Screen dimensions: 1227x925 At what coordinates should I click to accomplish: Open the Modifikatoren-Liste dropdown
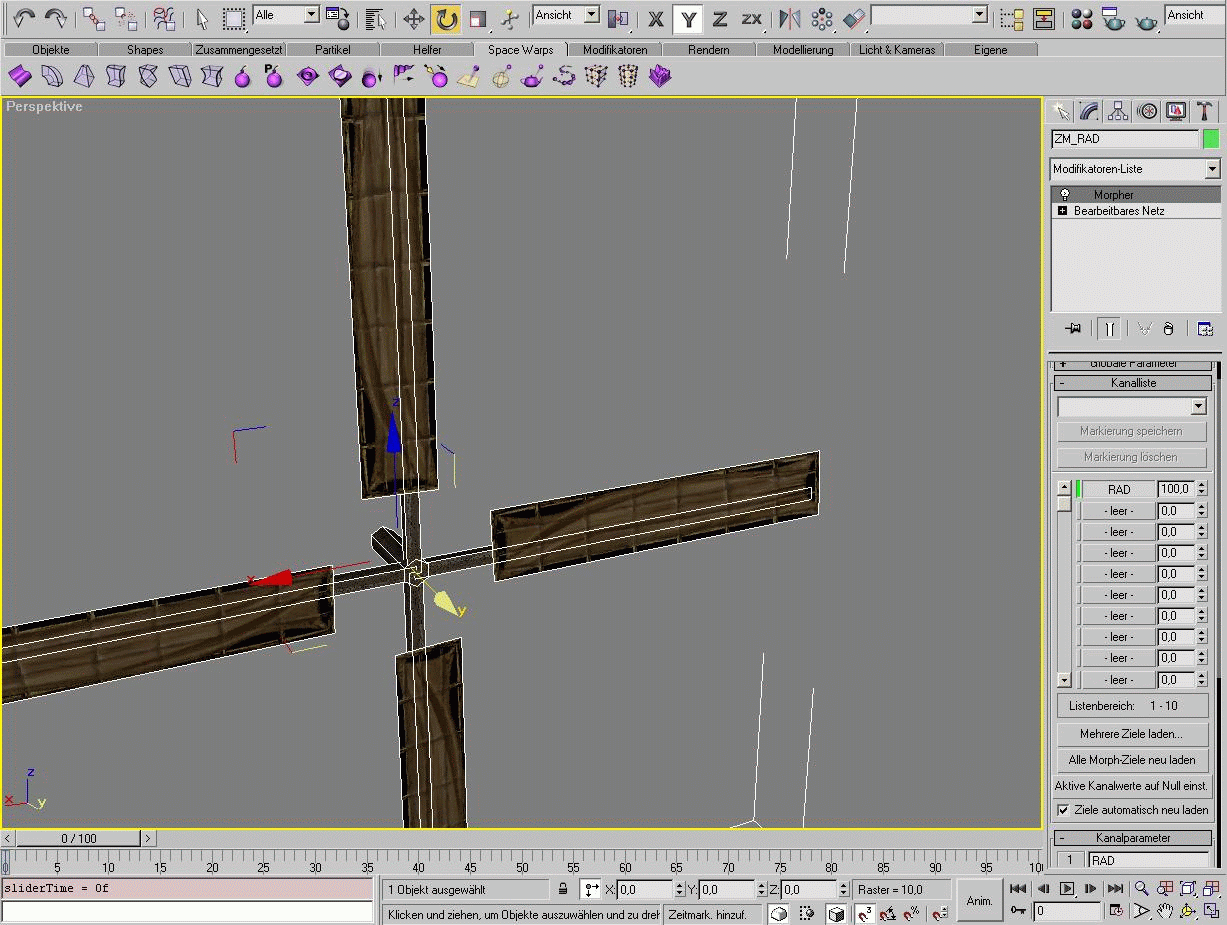[x=1212, y=169]
